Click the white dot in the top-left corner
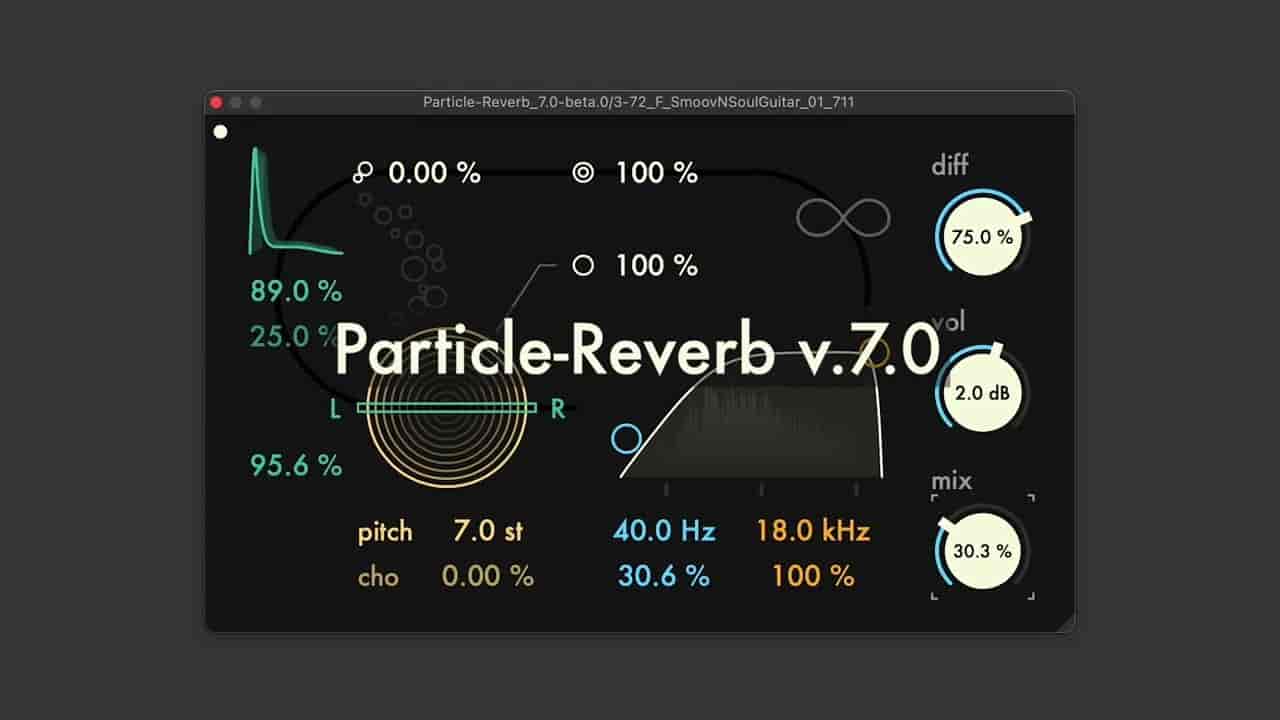This screenshot has width=1280, height=720. tap(220, 131)
